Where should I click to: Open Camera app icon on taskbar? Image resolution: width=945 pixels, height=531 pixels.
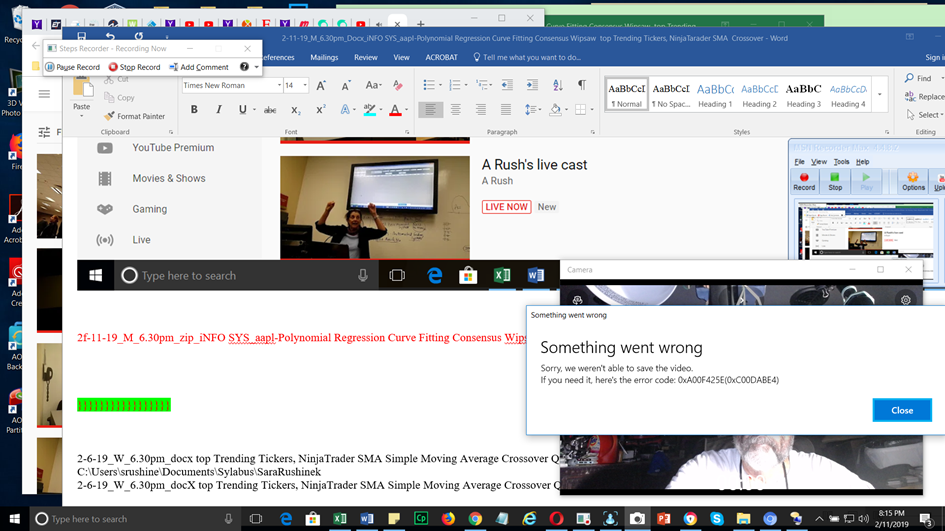coord(636,518)
